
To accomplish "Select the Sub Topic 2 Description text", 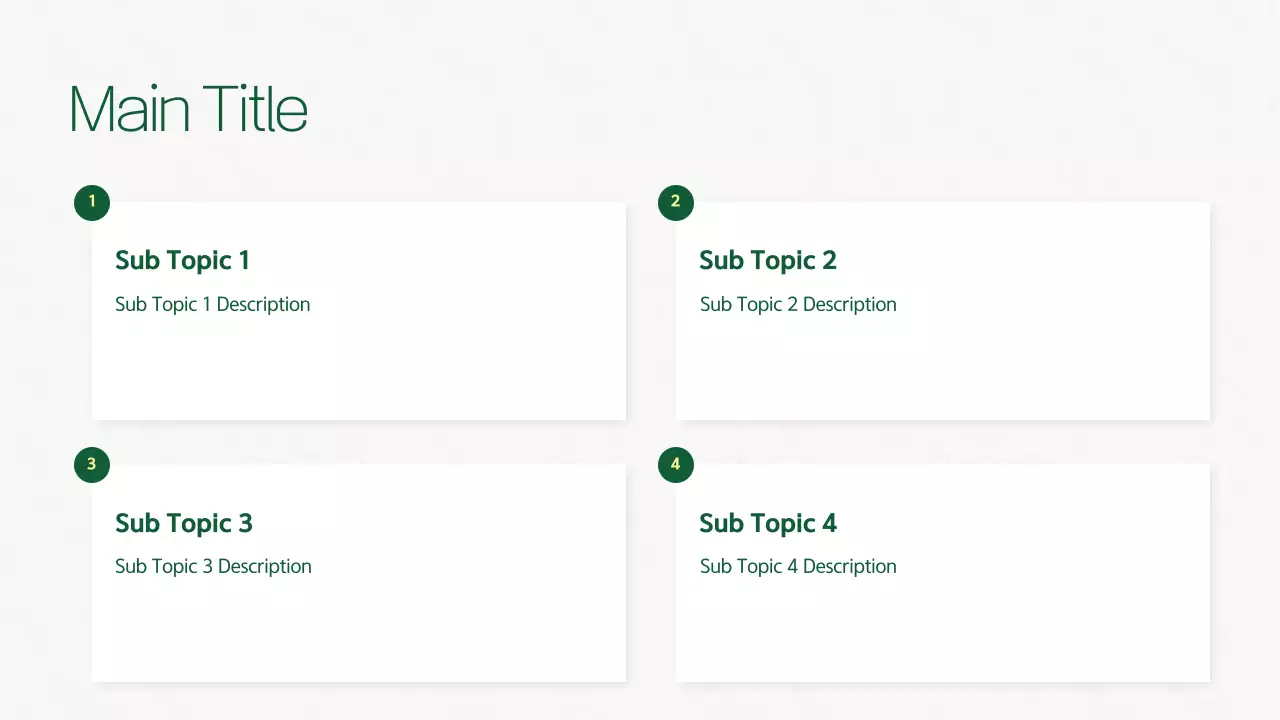I will click(x=797, y=304).
